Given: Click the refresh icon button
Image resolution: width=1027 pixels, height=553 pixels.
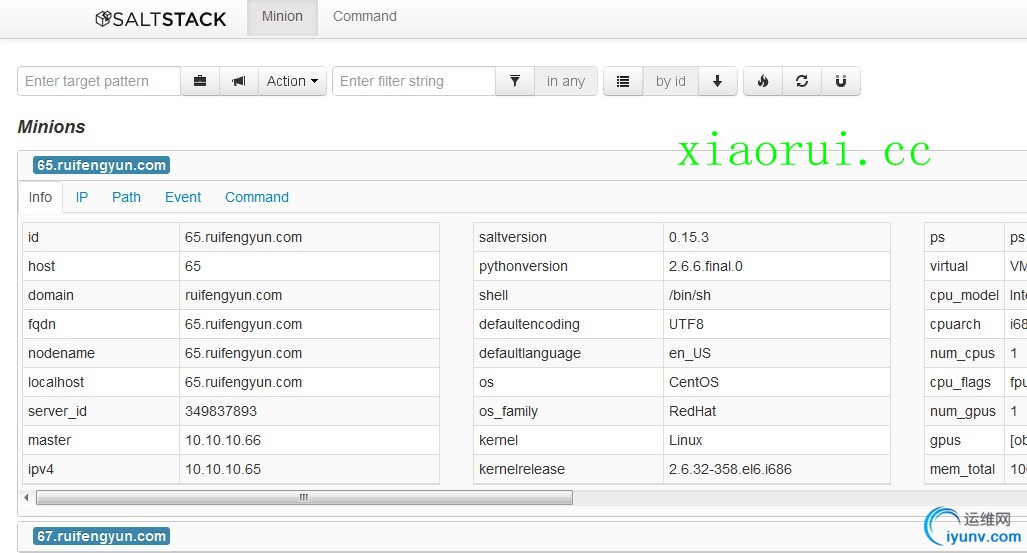Looking at the screenshot, I should (802, 81).
